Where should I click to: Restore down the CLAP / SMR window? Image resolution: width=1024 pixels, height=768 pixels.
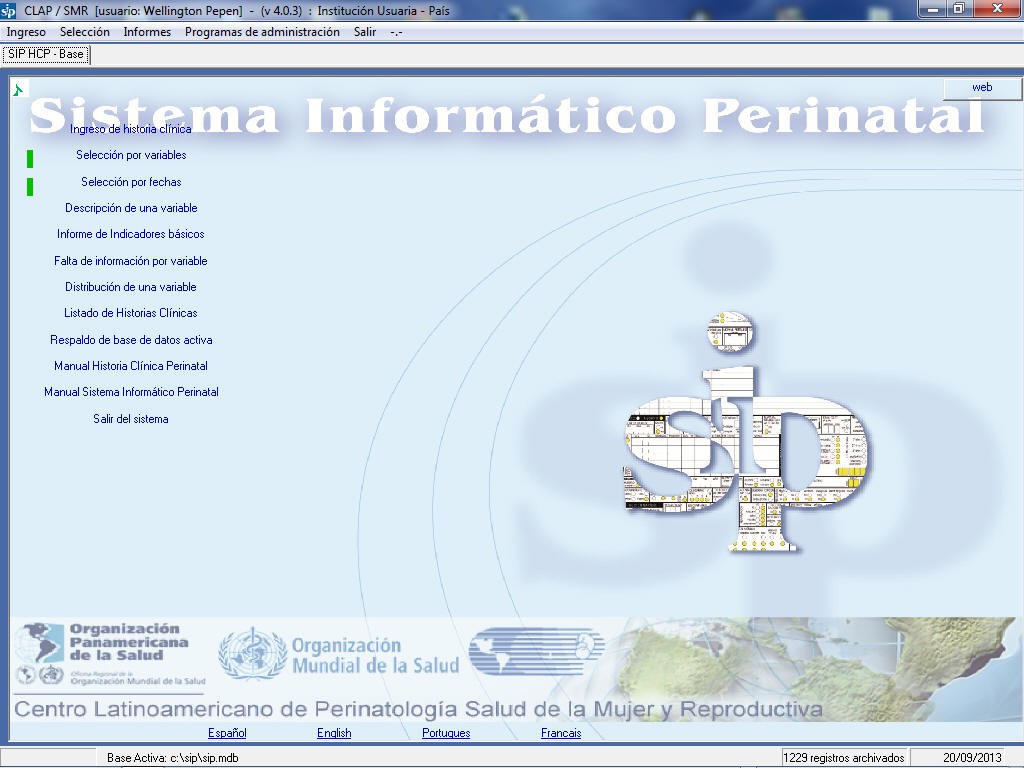click(x=959, y=9)
